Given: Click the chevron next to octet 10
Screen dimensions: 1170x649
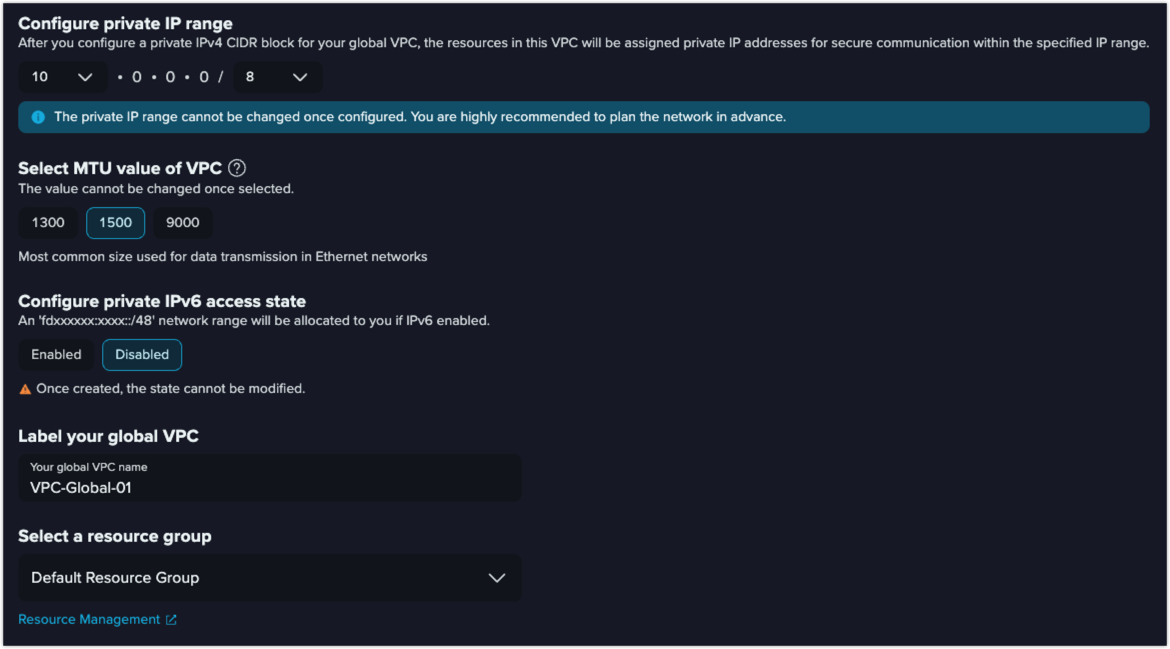Looking at the screenshot, I should 85,78.
